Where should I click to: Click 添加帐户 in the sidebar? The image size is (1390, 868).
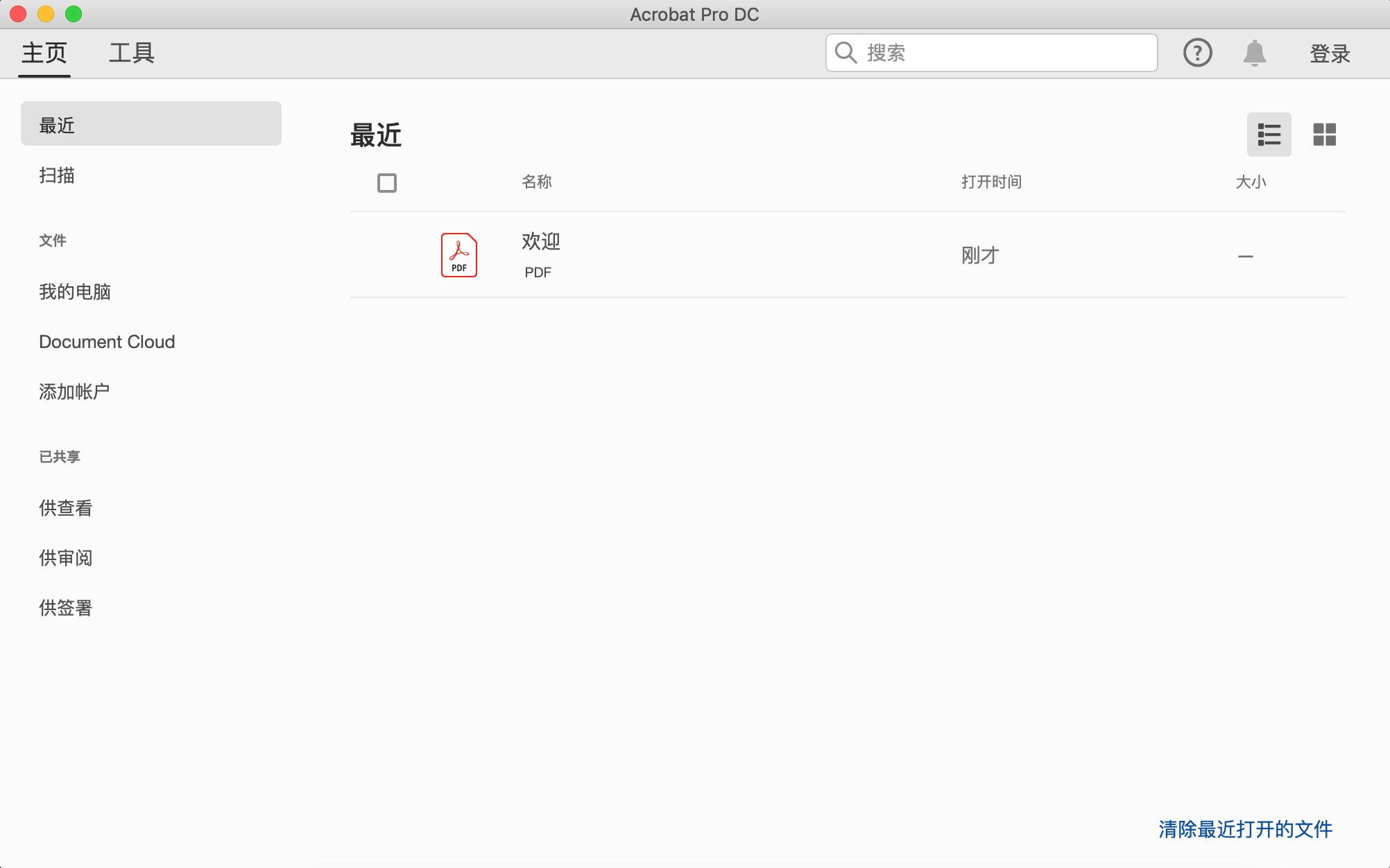74,392
